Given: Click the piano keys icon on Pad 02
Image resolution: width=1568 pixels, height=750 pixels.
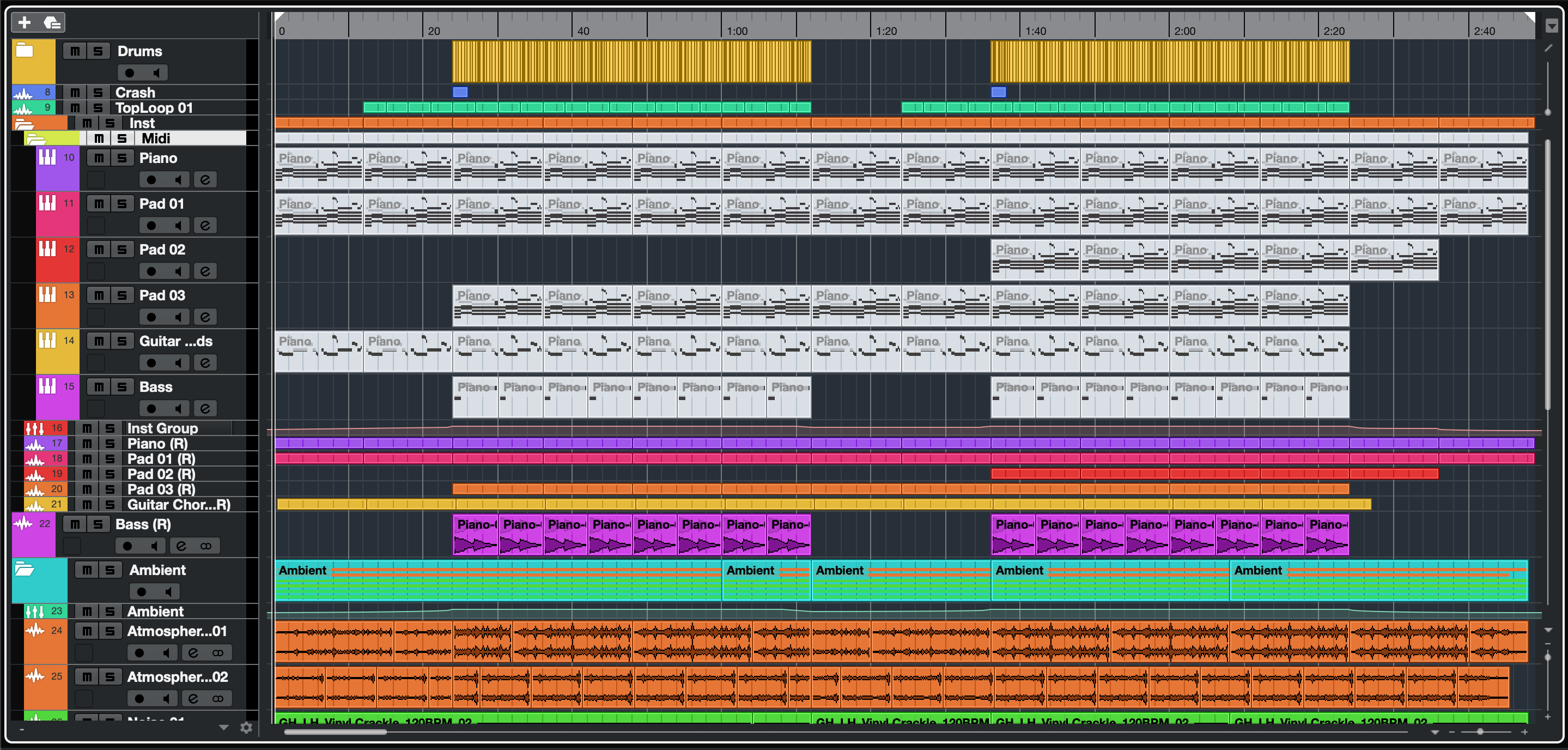Looking at the screenshot, I should (x=47, y=249).
